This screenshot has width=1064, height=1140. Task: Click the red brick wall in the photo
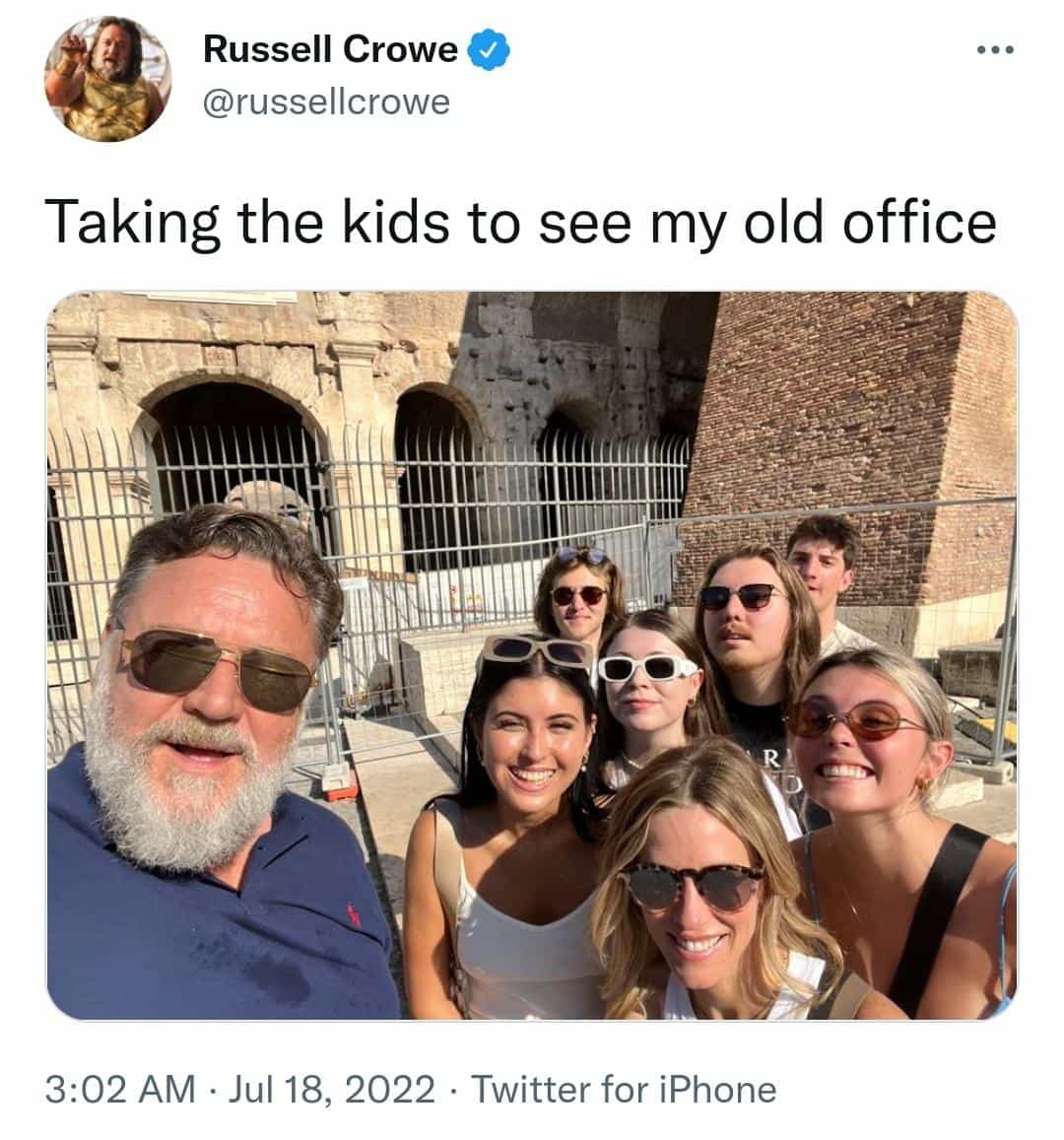[x=847, y=414]
